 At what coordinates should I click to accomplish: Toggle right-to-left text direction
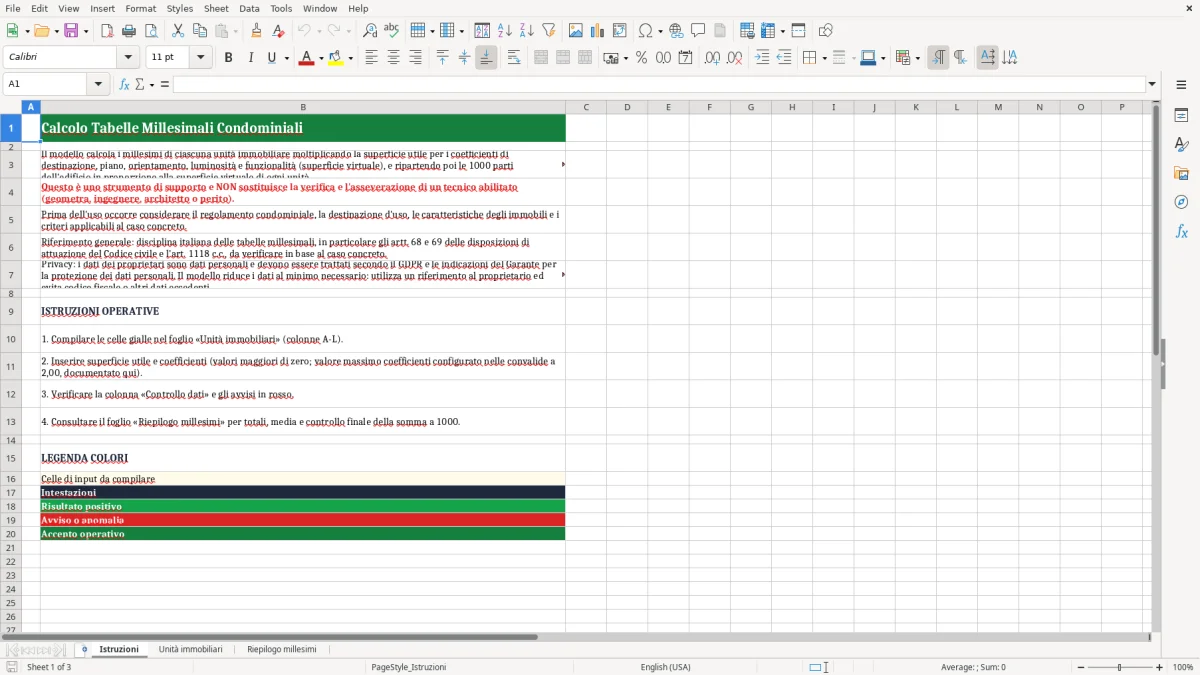(960, 58)
